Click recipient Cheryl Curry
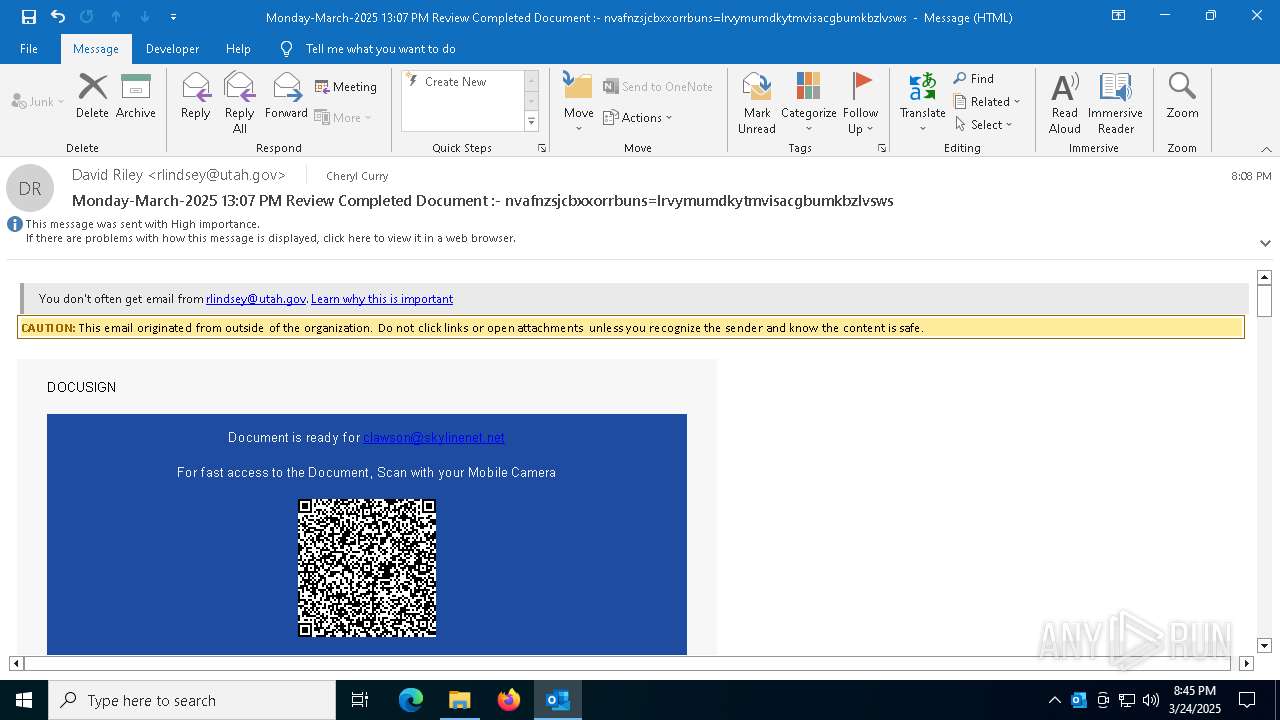This screenshot has height=720, width=1280. click(x=357, y=176)
